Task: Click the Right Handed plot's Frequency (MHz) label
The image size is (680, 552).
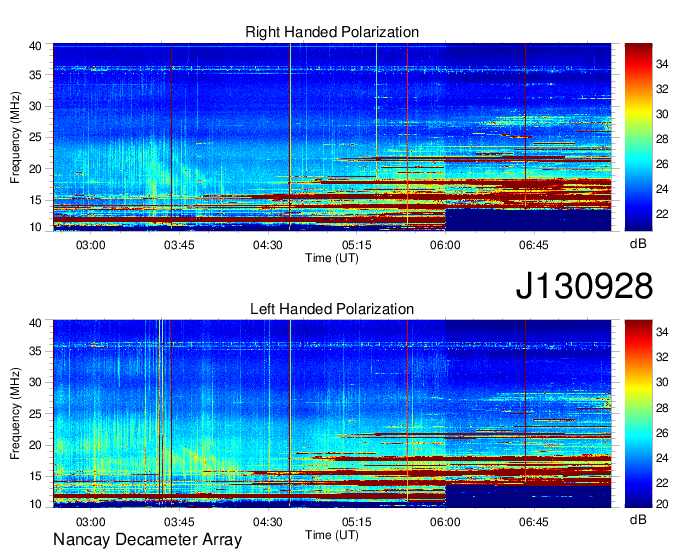Action: [x=15, y=137]
